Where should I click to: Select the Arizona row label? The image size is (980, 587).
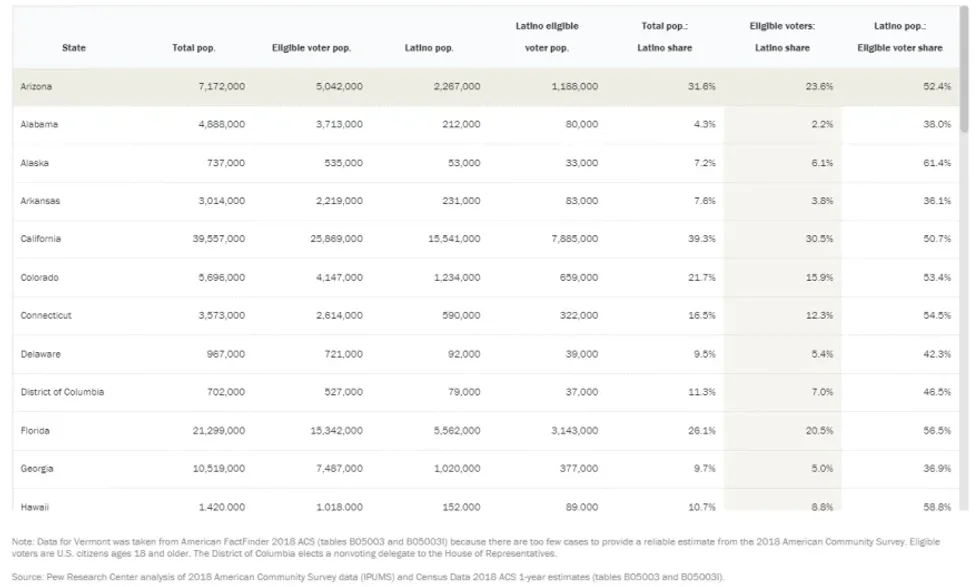point(36,87)
